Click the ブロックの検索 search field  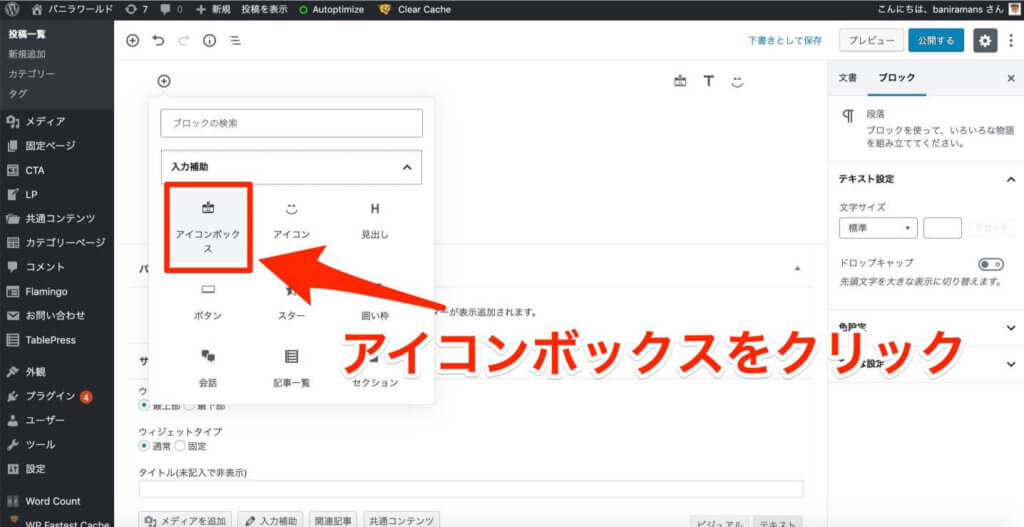click(291, 123)
